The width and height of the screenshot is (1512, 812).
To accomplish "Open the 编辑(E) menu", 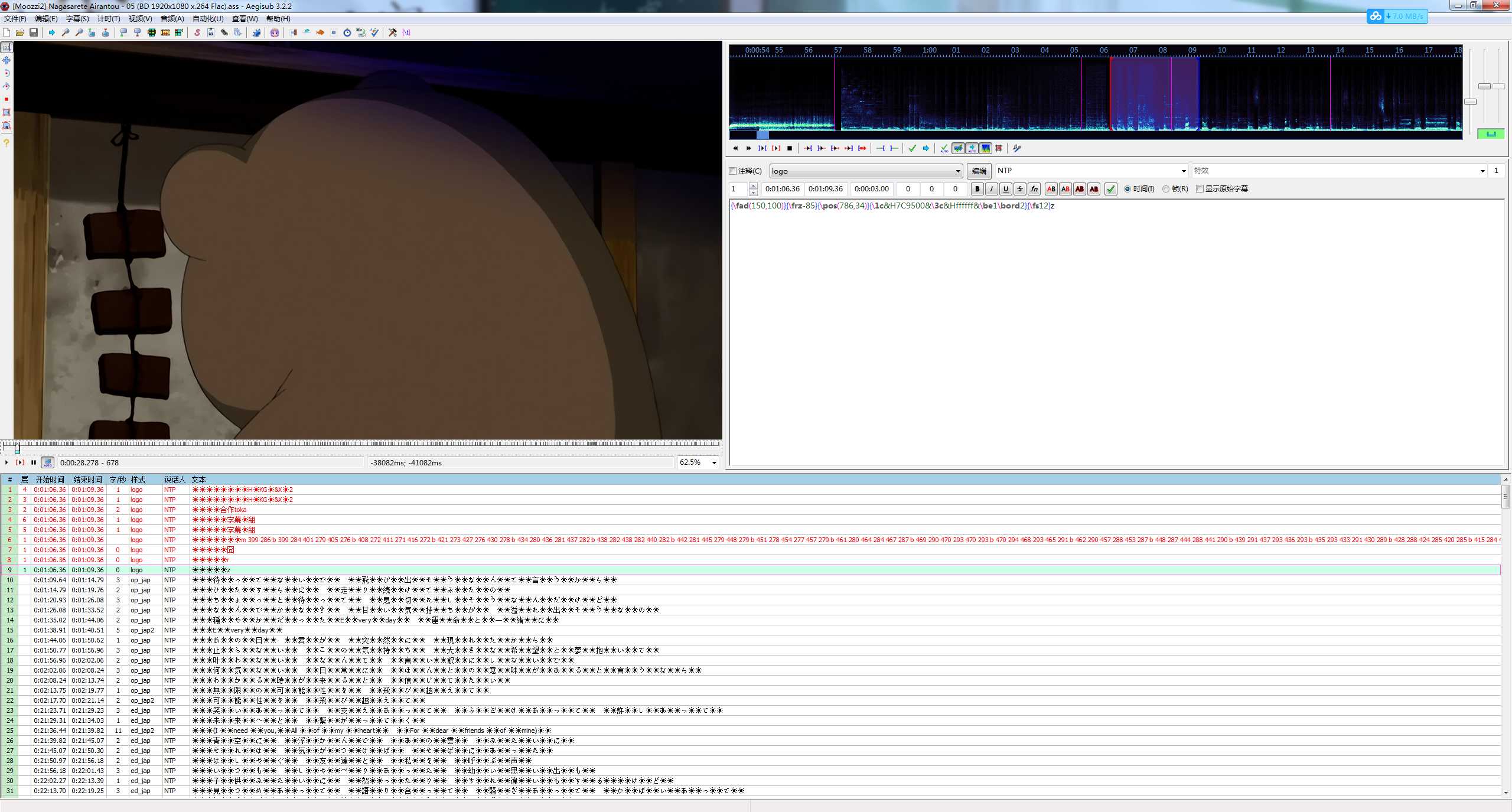I will point(46,19).
